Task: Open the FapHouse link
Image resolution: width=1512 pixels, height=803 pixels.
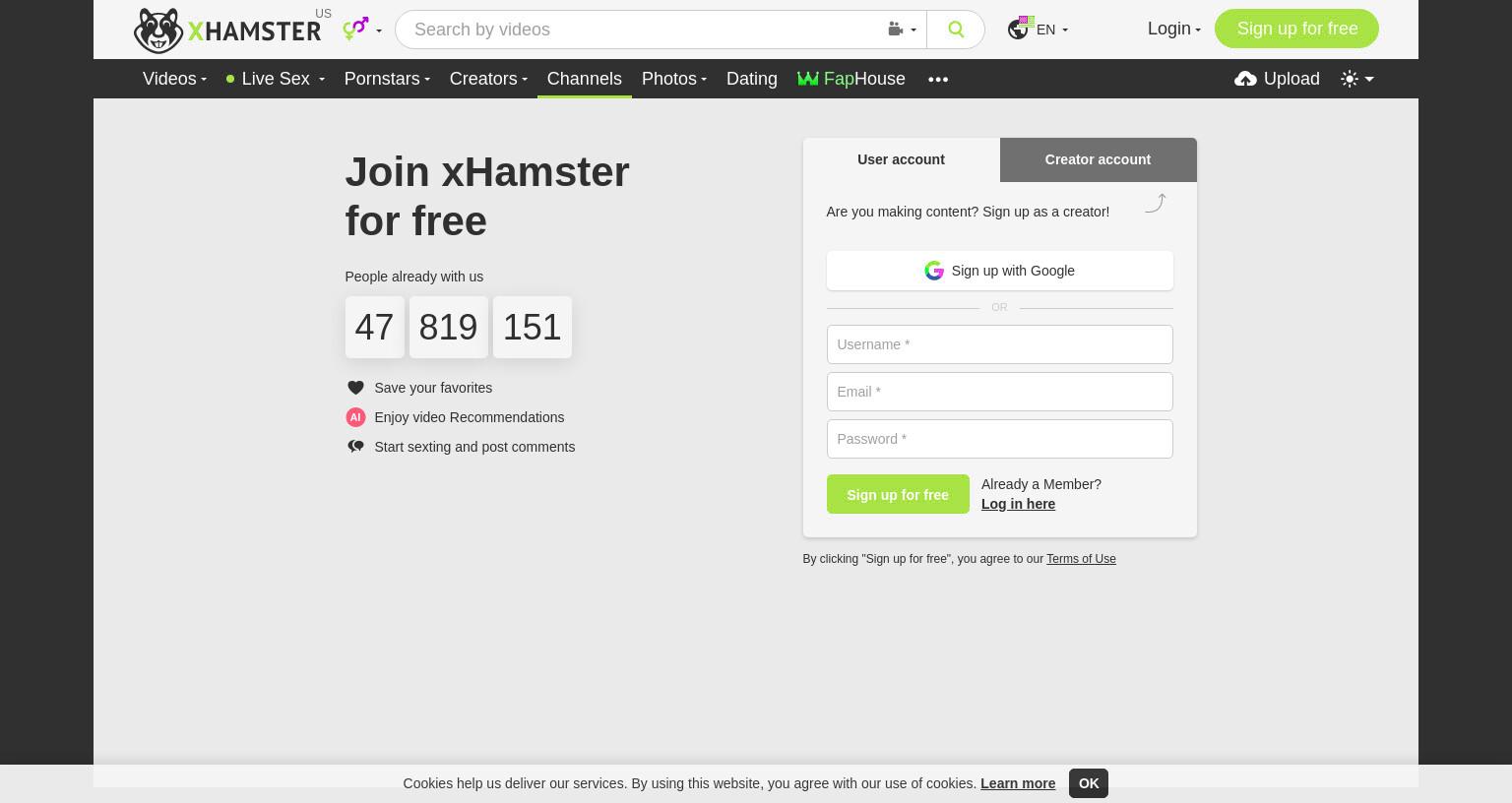Action: [x=851, y=79]
